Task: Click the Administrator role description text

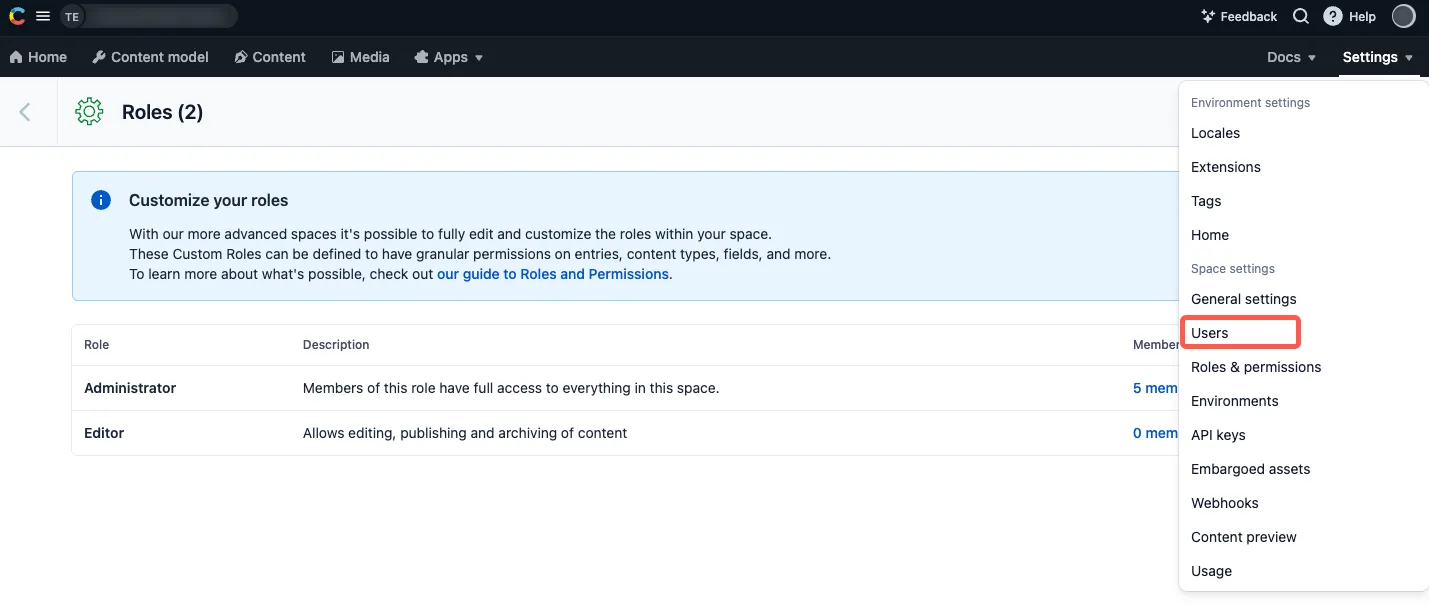Action: [511, 388]
